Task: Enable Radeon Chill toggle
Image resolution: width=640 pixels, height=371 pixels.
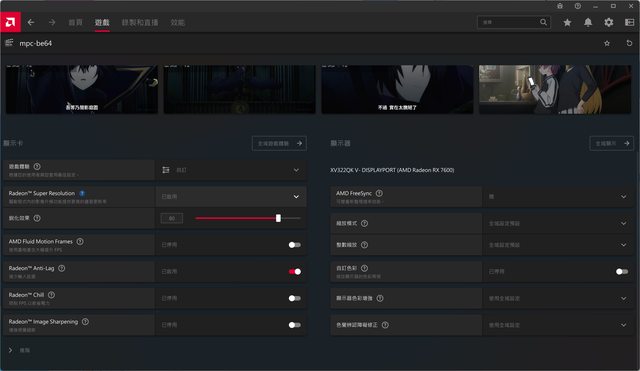Action: click(x=295, y=298)
